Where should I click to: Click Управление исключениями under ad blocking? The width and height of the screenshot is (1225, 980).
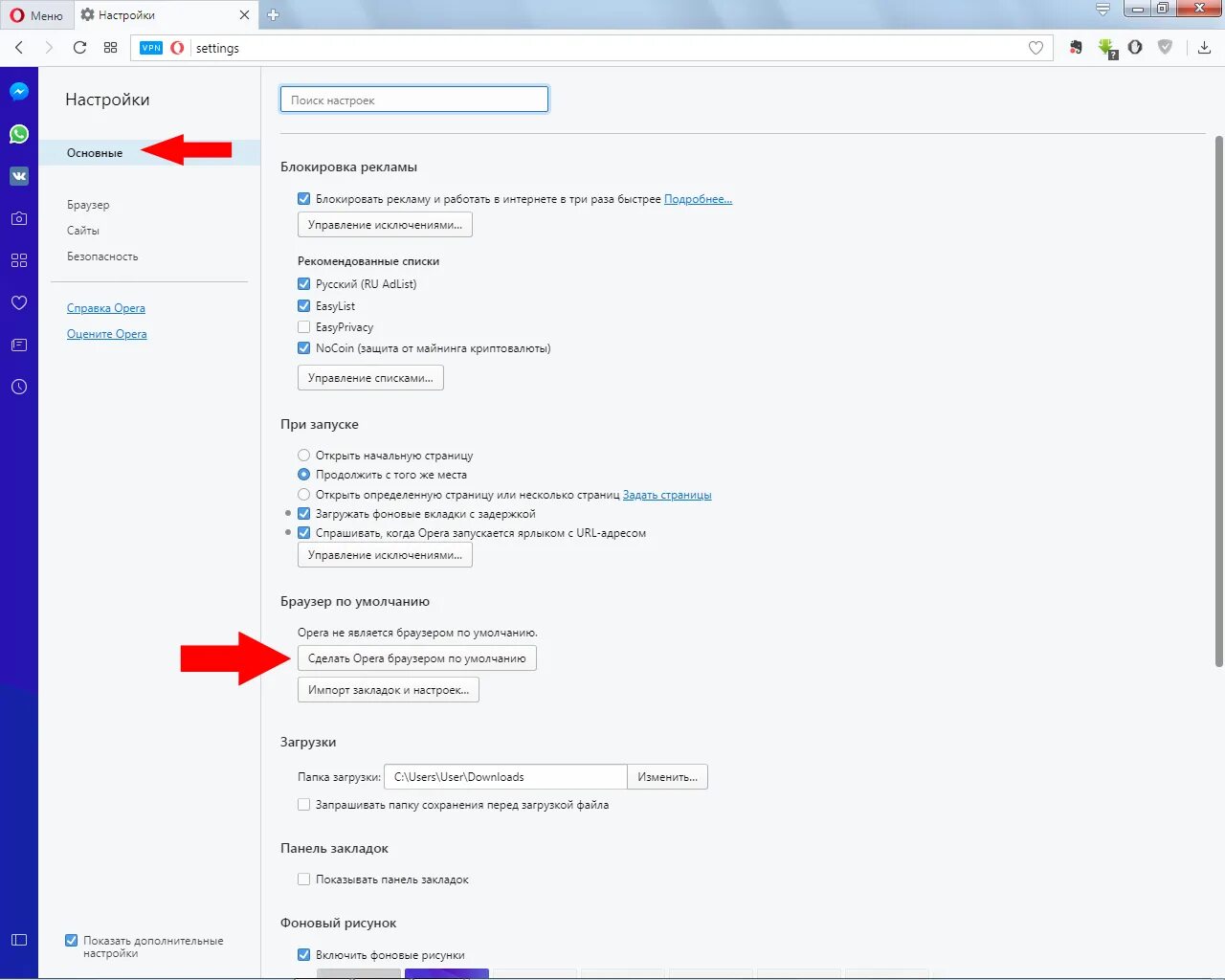click(385, 225)
